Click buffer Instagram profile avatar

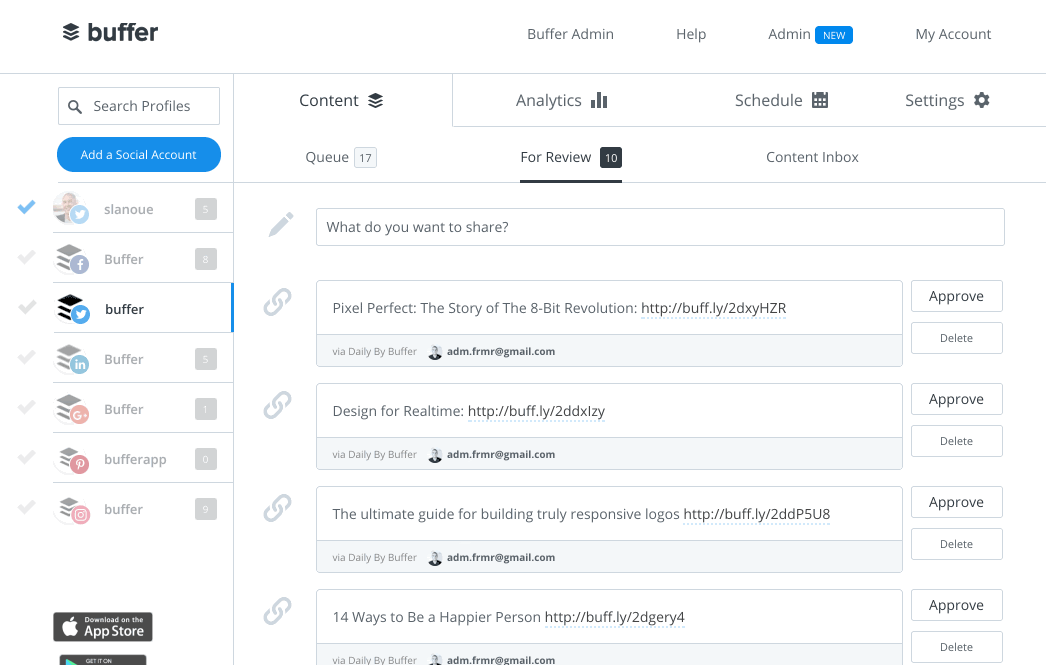(73, 510)
